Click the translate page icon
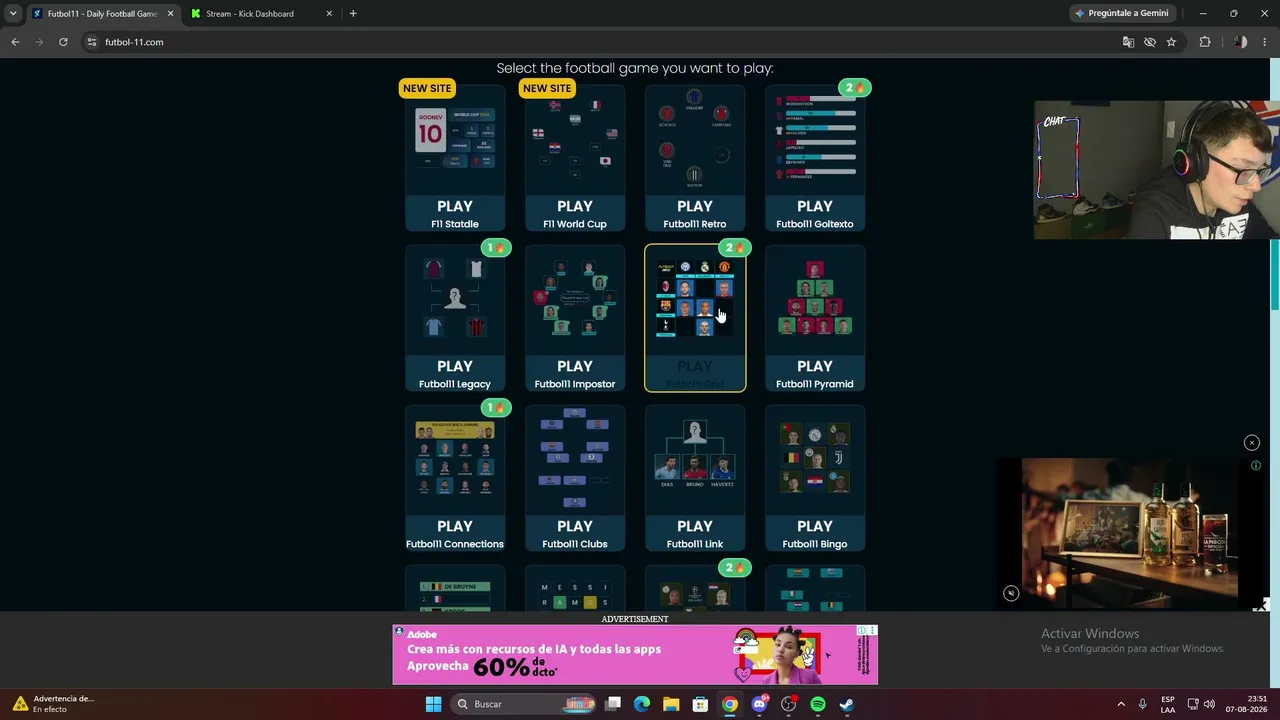This screenshot has height=720, width=1280. coord(1128,42)
